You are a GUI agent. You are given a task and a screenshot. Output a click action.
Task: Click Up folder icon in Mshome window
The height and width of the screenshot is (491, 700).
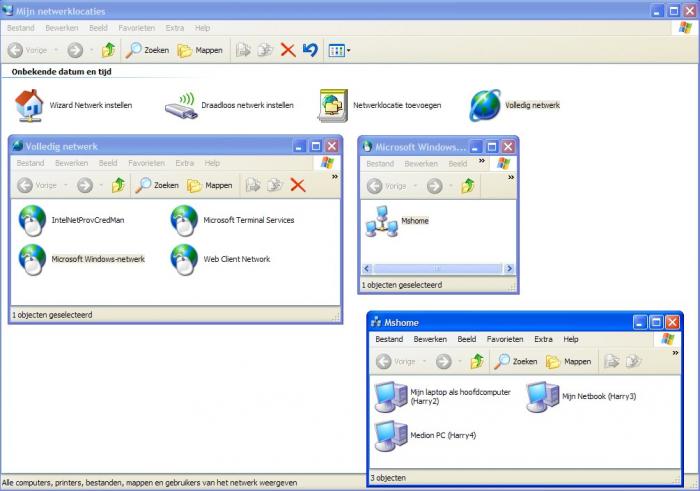(x=477, y=362)
